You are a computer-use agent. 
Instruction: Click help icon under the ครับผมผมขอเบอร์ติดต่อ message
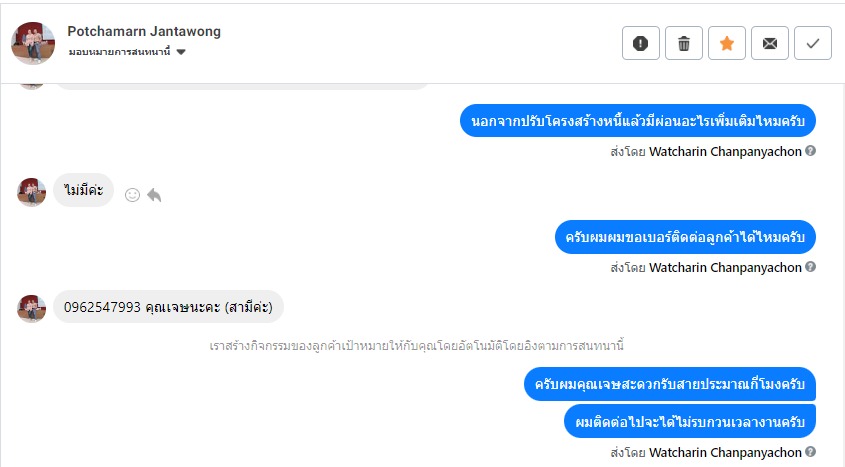811,267
